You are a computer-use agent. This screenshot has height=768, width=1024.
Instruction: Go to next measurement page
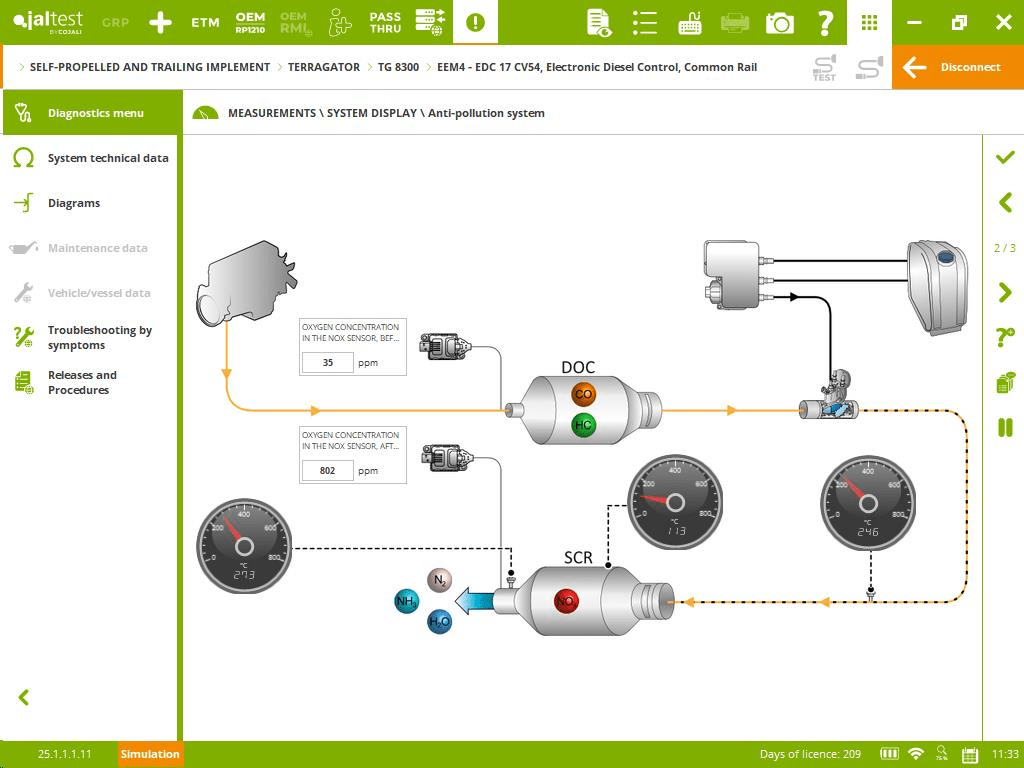coord(1005,292)
